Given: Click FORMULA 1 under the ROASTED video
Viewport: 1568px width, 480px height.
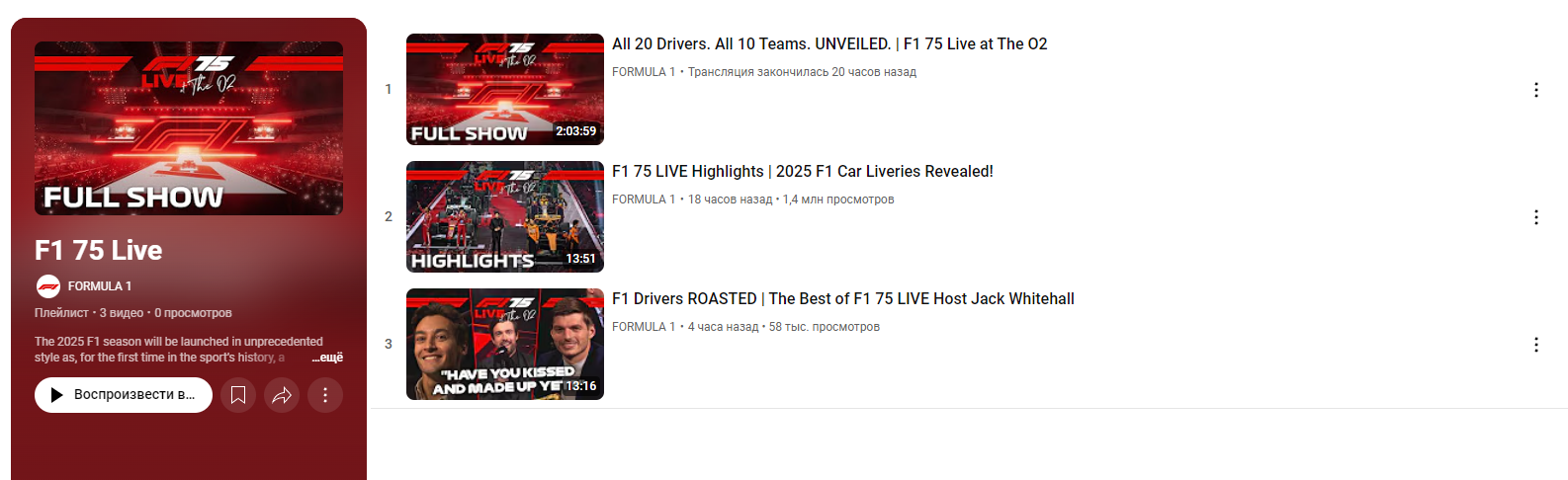Looking at the screenshot, I should coord(644,327).
